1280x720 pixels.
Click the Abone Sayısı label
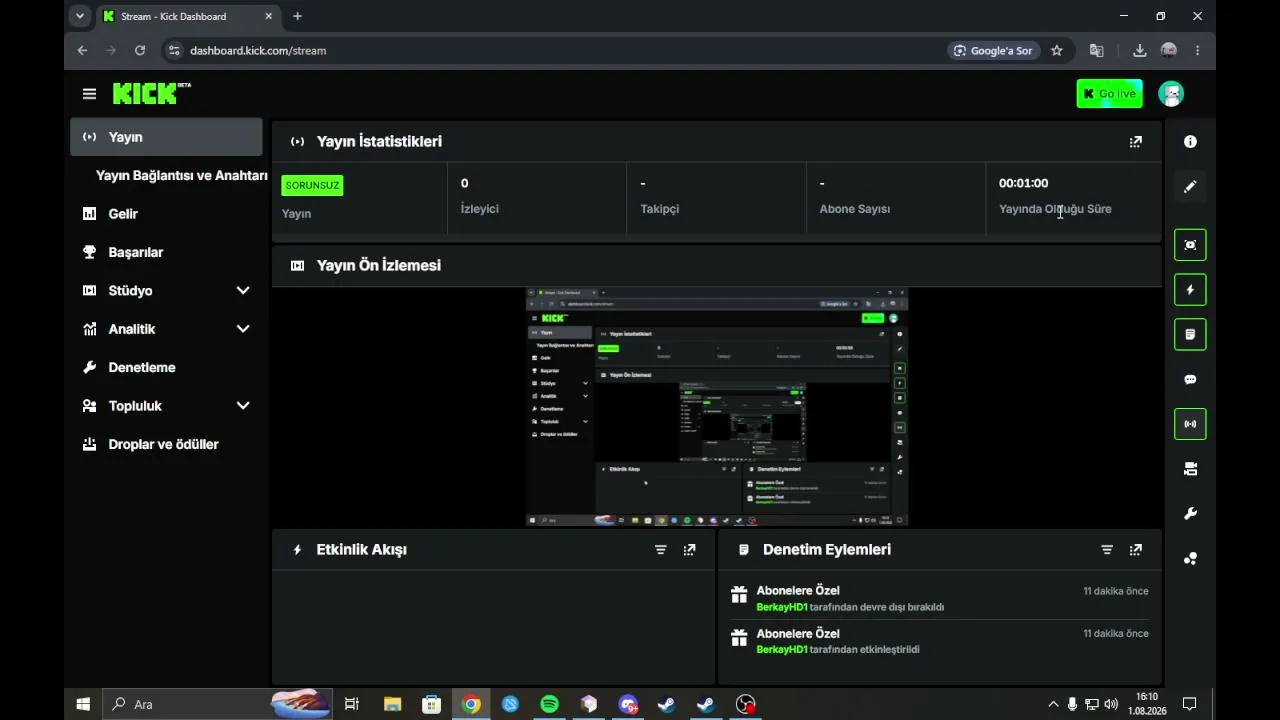[855, 209]
